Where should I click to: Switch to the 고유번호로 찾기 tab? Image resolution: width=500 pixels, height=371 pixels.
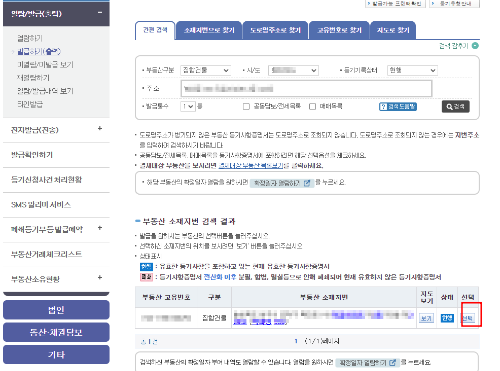point(339,30)
